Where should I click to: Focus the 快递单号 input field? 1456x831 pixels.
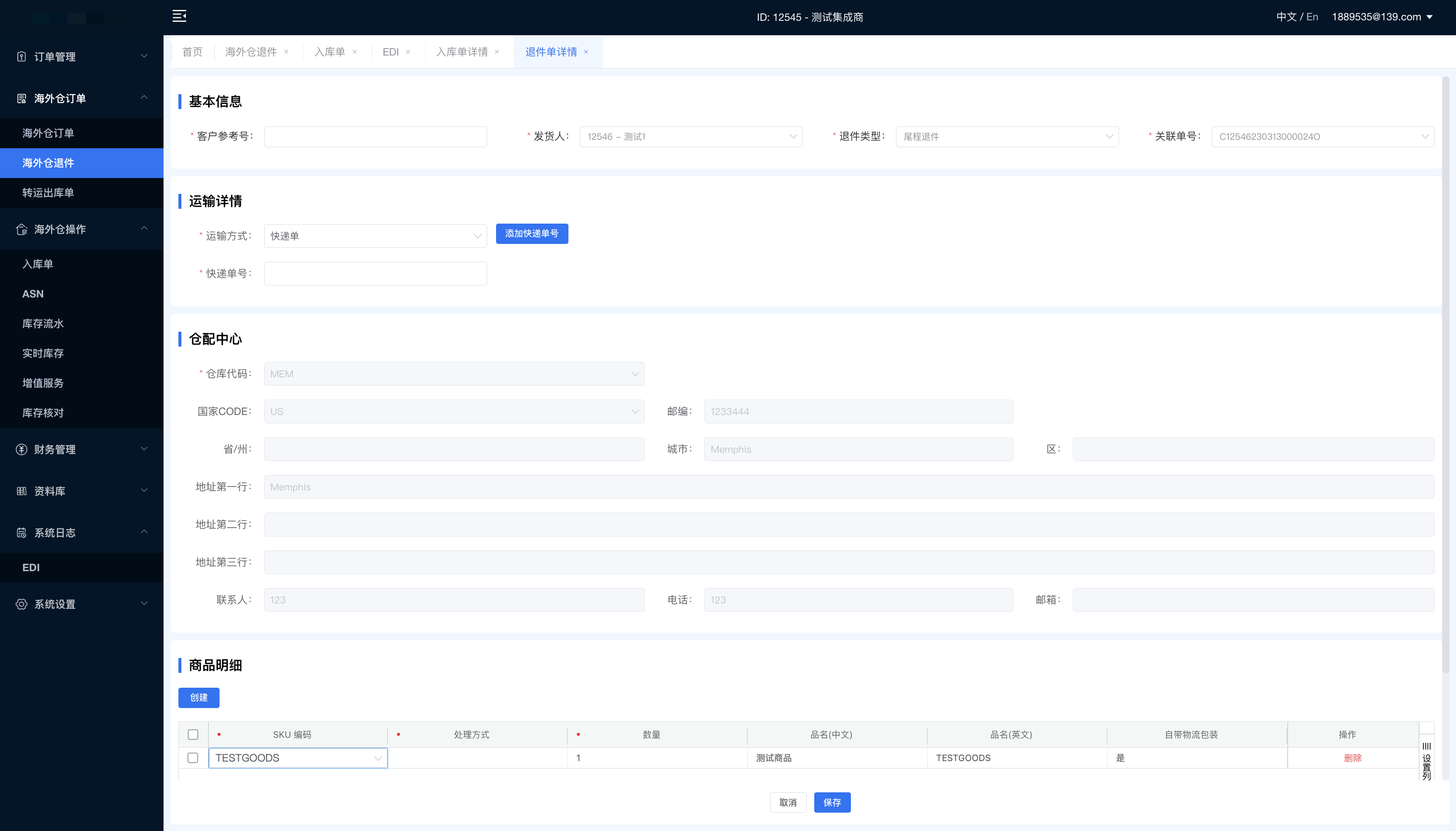375,273
